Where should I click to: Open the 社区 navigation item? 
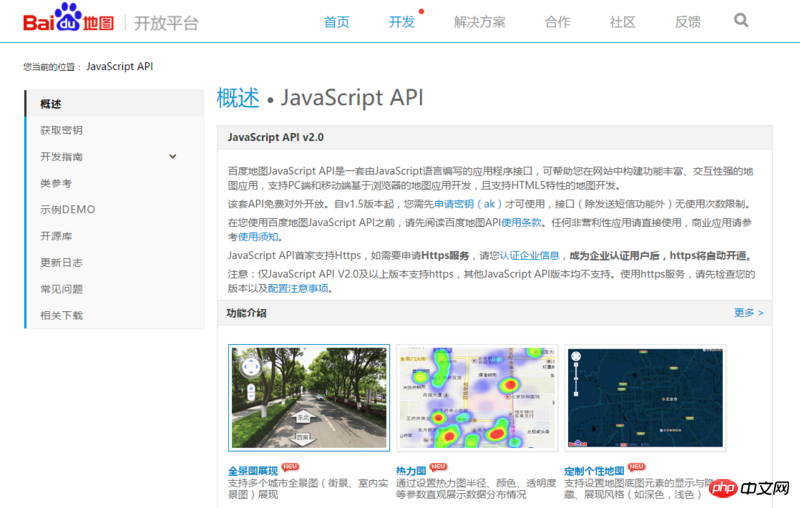click(622, 22)
